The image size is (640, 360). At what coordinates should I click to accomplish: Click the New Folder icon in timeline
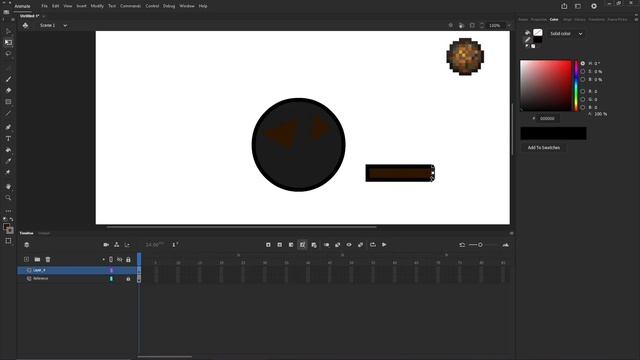click(37, 259)
